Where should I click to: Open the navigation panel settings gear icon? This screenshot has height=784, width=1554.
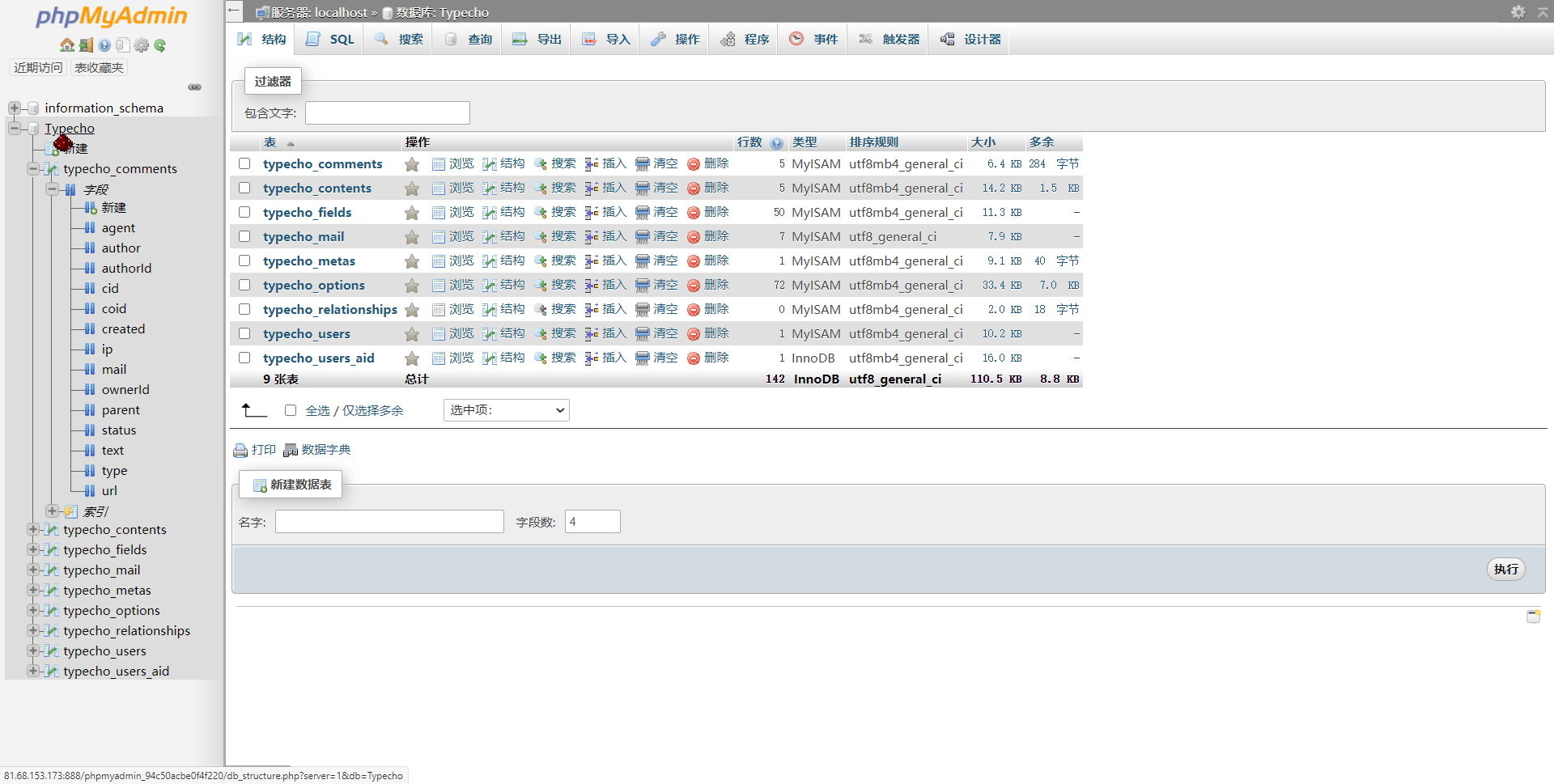(x=142, y=45)
